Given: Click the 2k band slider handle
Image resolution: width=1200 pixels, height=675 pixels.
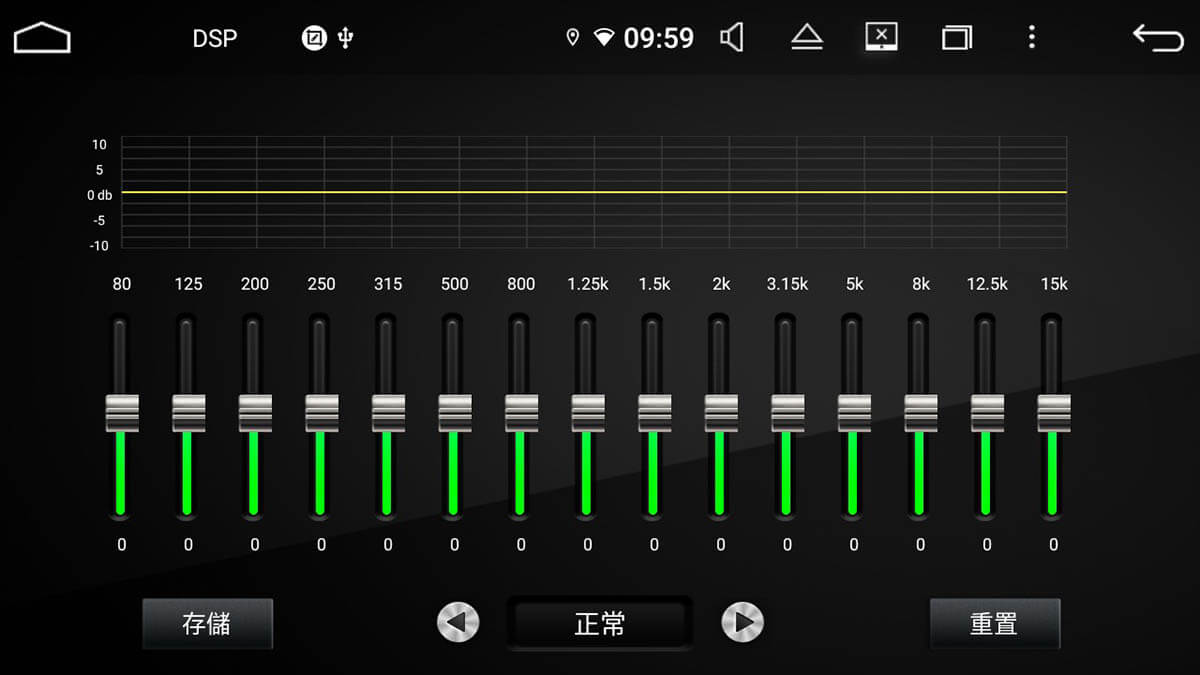Looking at the screenshot, I should [721, 413].
